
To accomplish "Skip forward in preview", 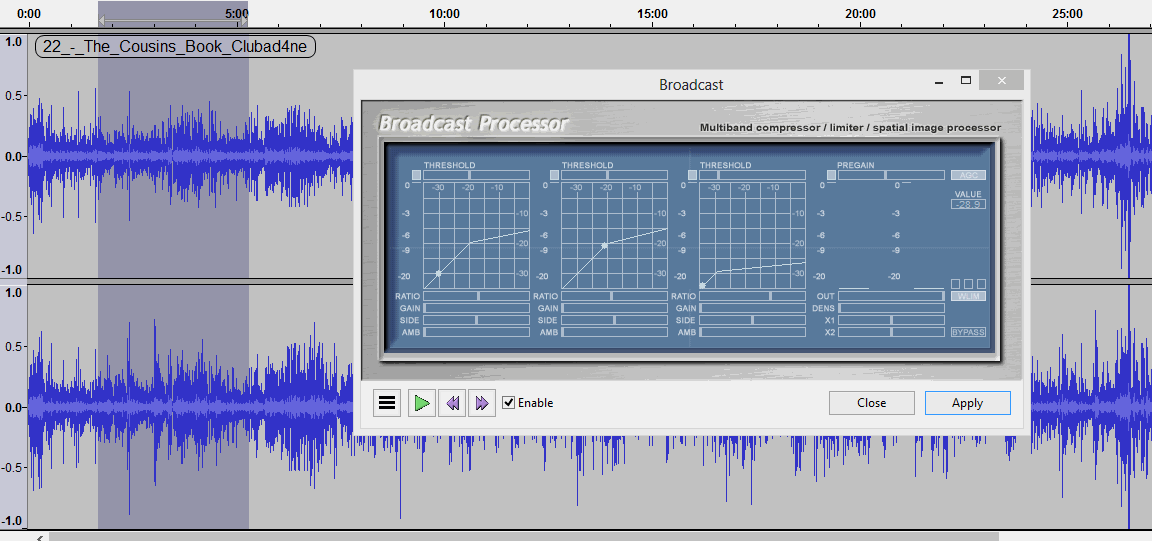I will click(482, 403).
